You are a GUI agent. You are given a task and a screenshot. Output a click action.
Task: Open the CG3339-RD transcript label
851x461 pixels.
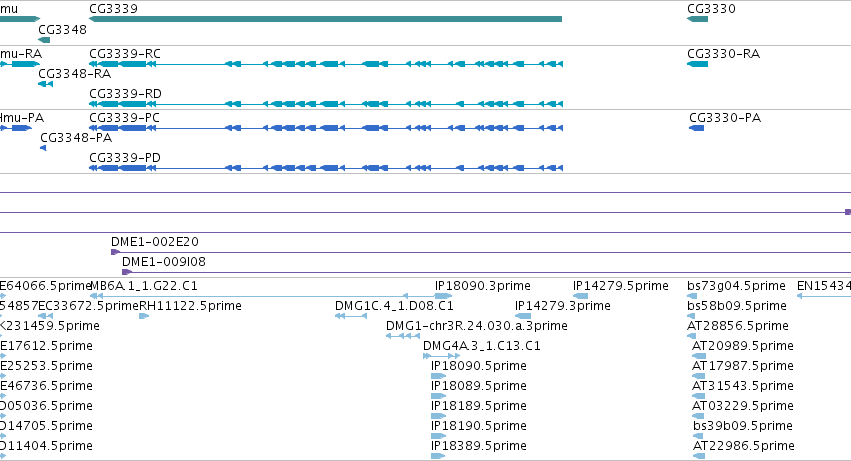125,94
